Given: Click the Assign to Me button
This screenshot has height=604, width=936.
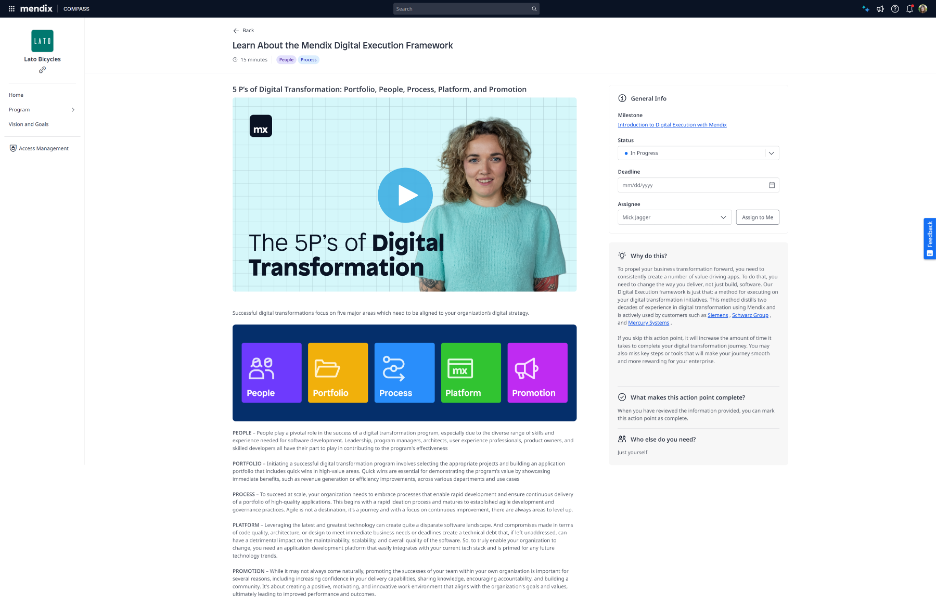Looking at the screenshot, I should pyautogui.click(x=757, y=217).
